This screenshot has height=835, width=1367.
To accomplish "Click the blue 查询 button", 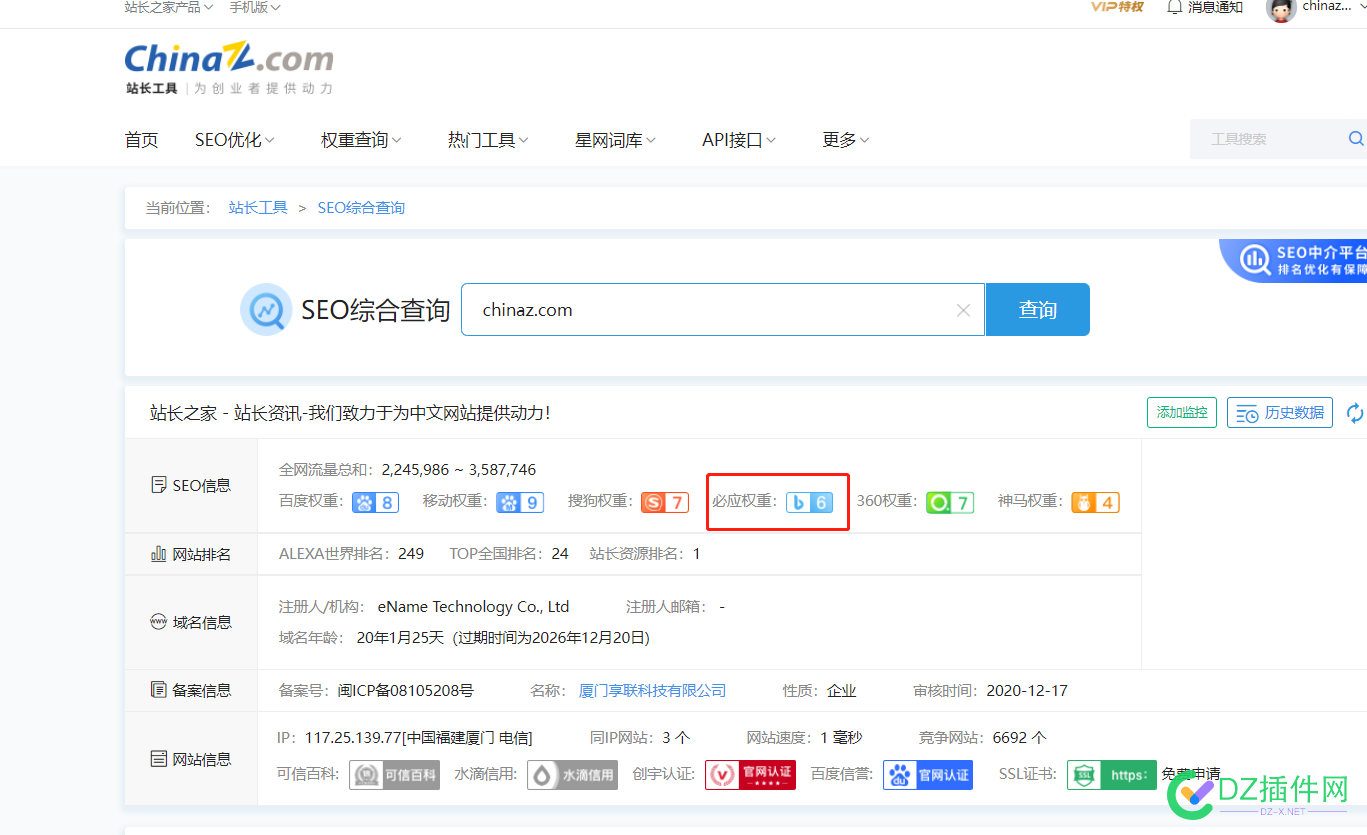I will click(1038, 310).
